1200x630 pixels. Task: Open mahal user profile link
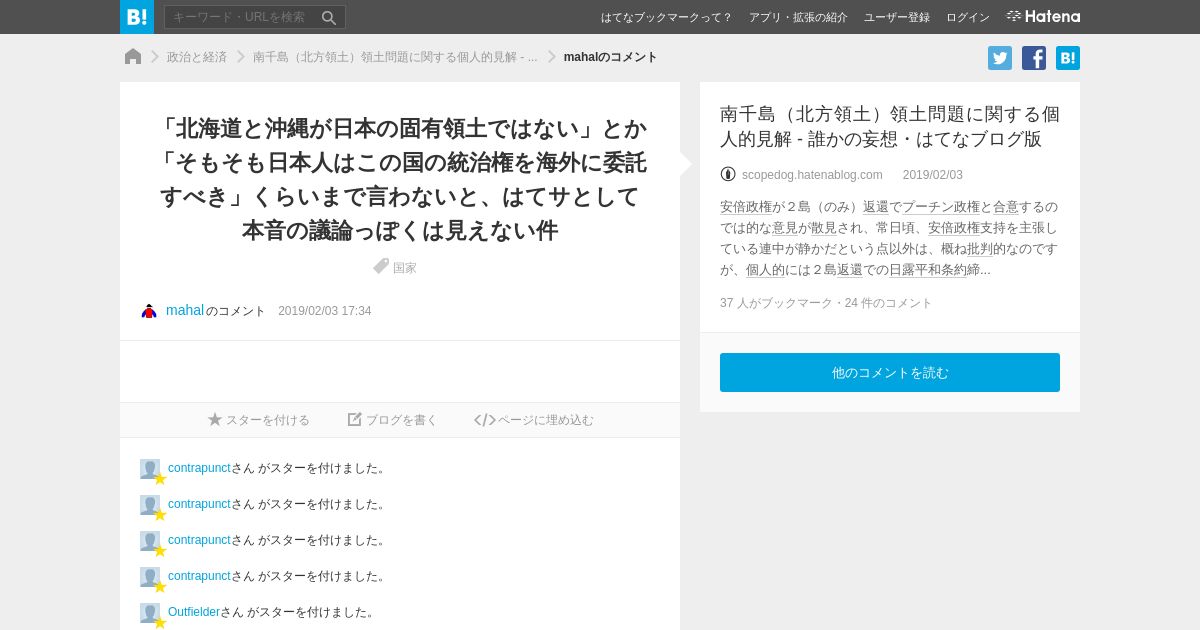click(185, 310)
